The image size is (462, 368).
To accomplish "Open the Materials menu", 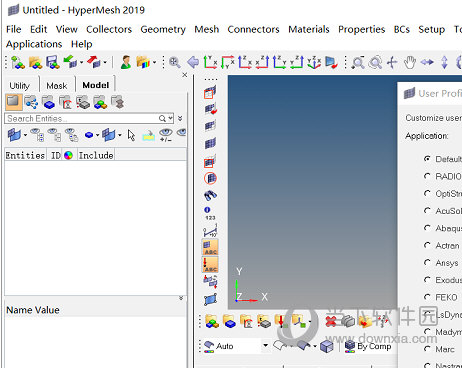I will click(x=309, y=29).
